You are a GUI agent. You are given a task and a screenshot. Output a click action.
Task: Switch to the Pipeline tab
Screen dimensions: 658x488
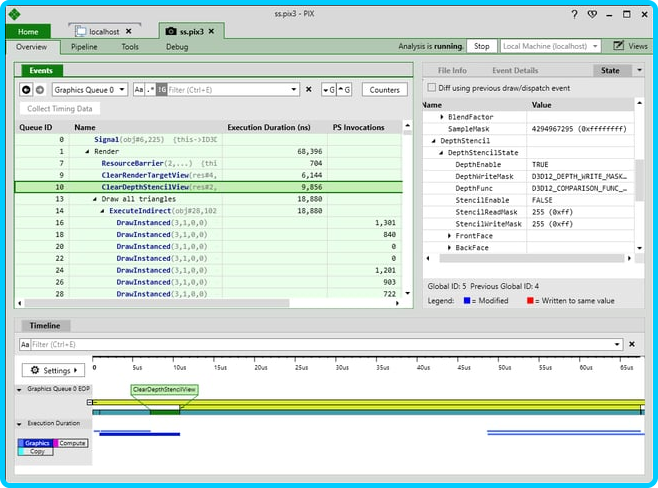pyautogui.click(x=84, y=47)
